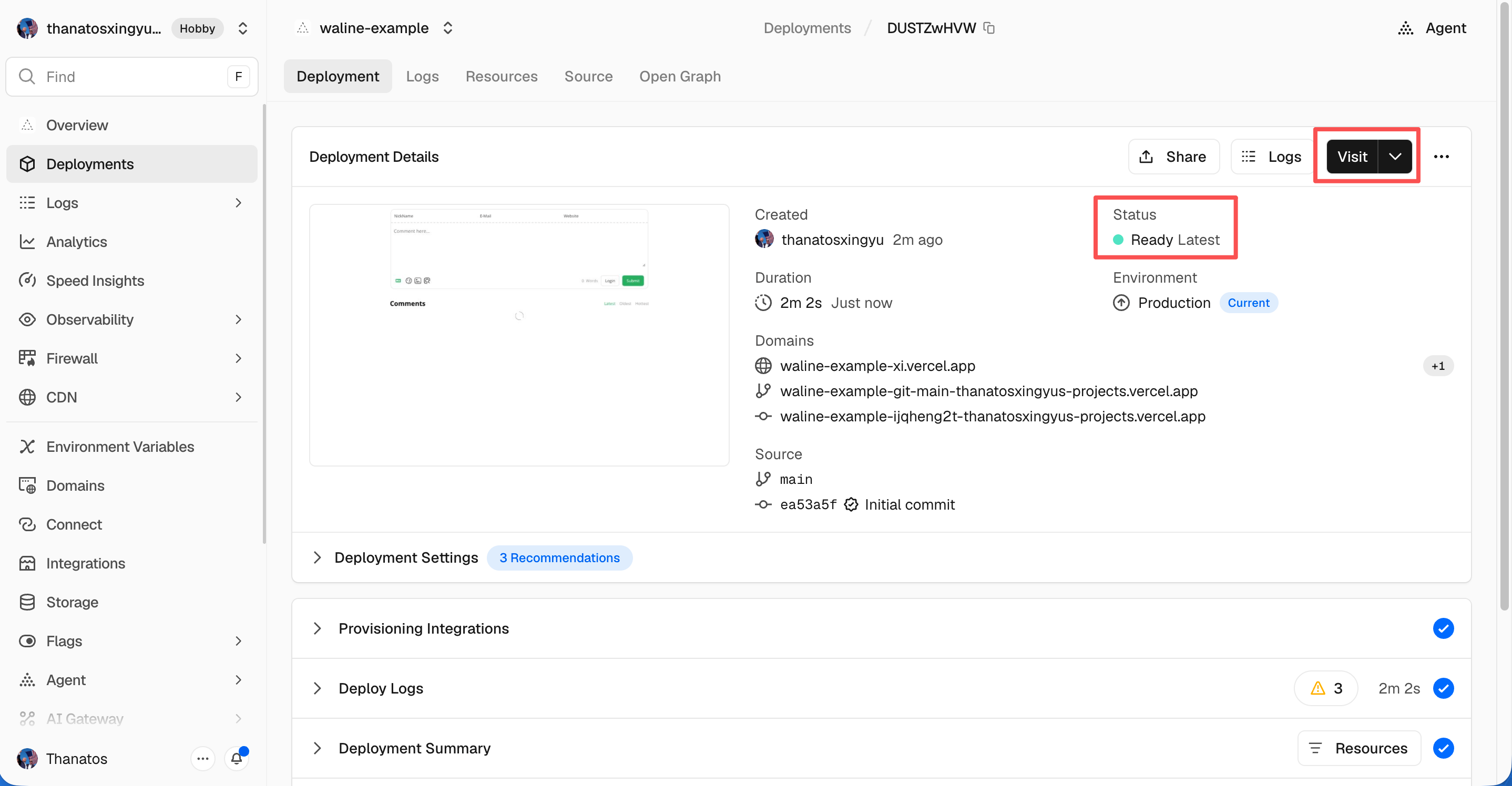This screenshot has height=786, width=1512.
Task: Click the Resources button in Deployment Summary
Action: point(1360,748)
